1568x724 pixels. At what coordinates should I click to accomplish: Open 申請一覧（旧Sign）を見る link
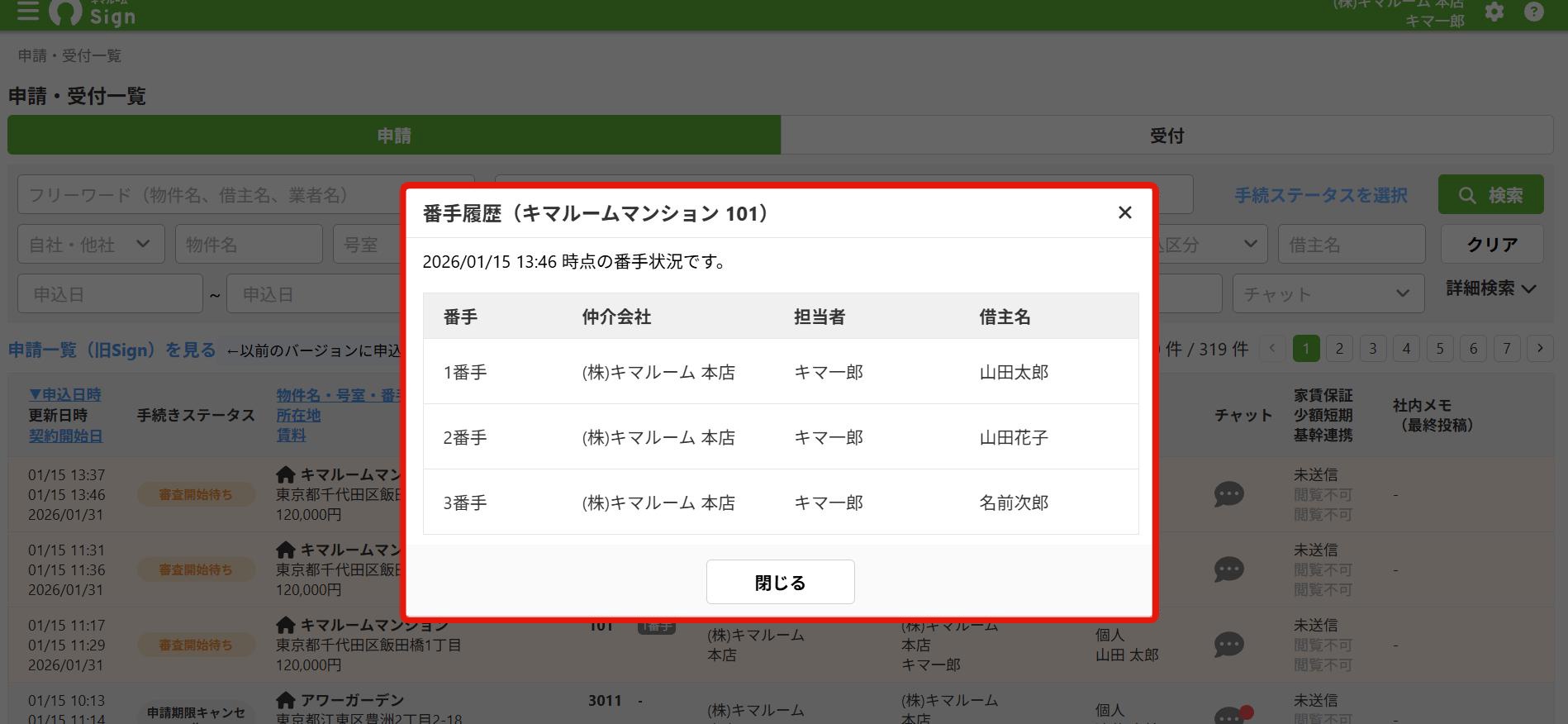(x=112, y=350)
